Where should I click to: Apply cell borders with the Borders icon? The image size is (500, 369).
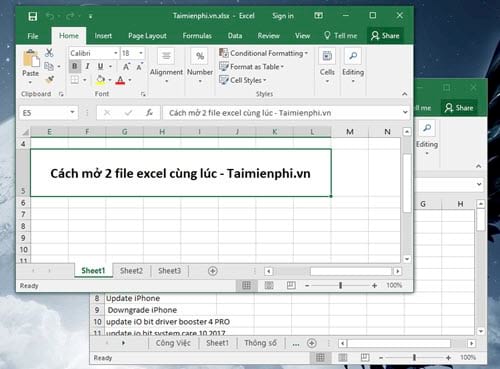[75, 80]
